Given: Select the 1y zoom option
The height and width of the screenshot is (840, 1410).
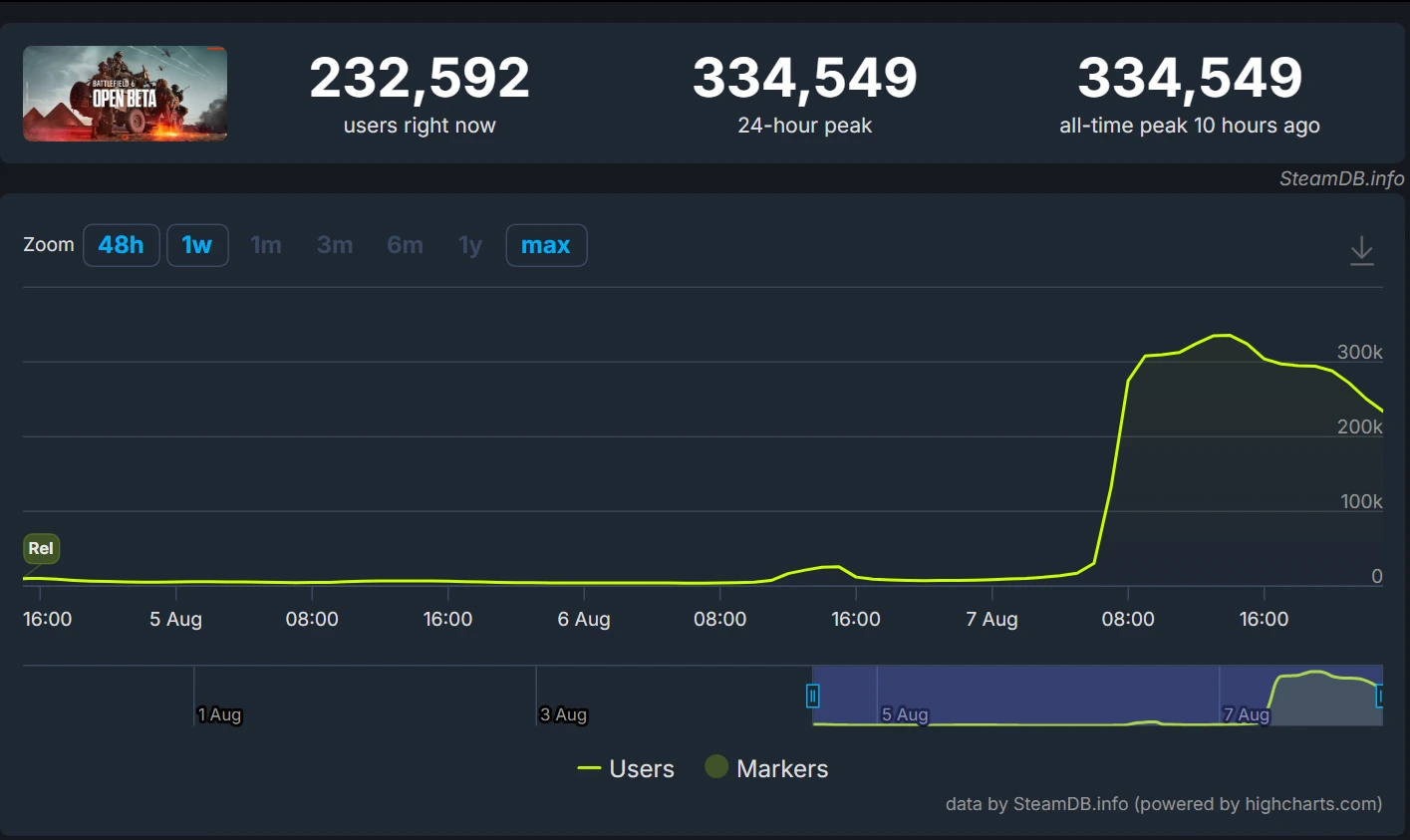Looking at the screenshot, I should [x=470, y=245].
